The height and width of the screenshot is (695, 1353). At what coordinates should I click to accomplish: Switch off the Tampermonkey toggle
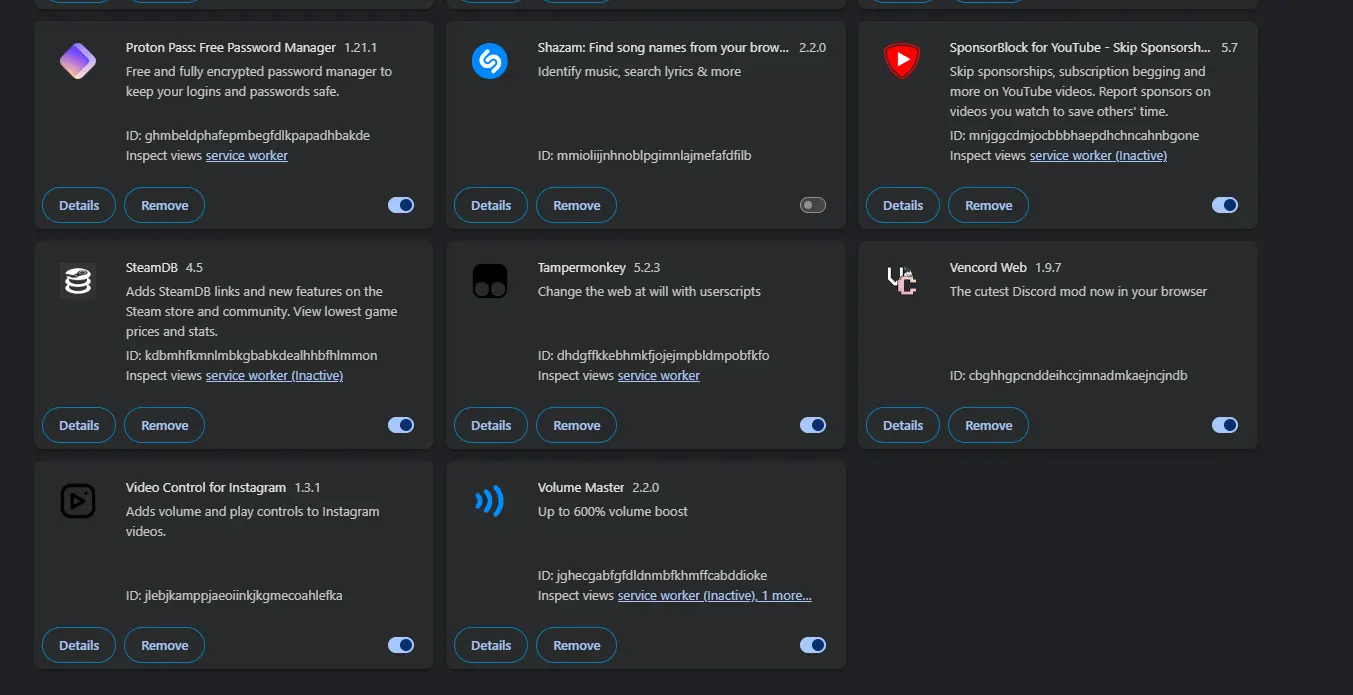(813, 425)
